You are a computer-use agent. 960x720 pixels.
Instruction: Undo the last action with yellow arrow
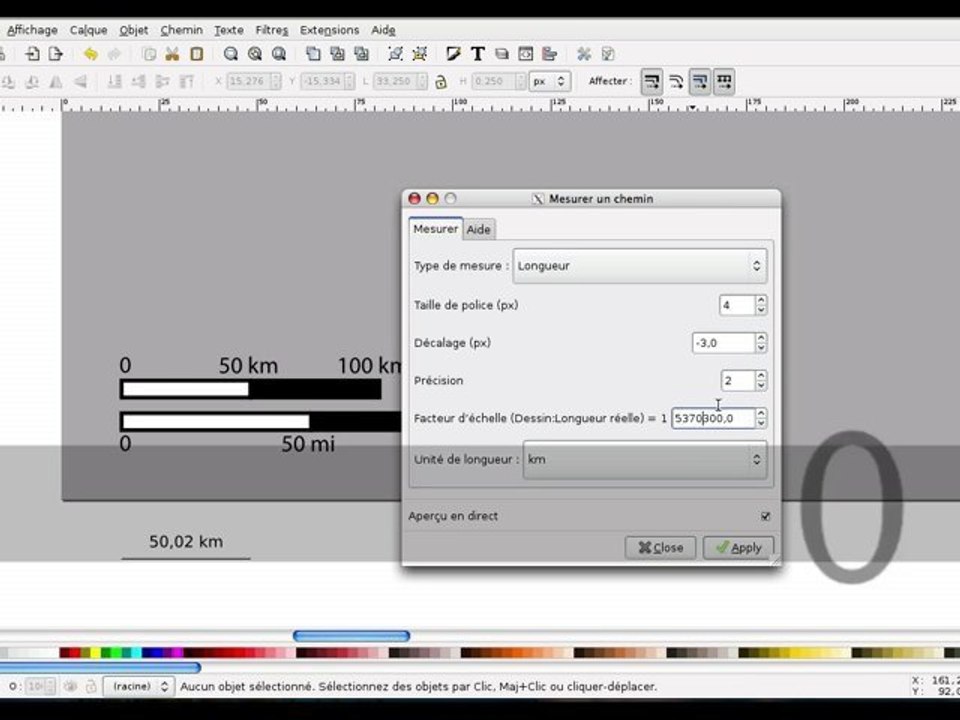[x=91, y=54]
